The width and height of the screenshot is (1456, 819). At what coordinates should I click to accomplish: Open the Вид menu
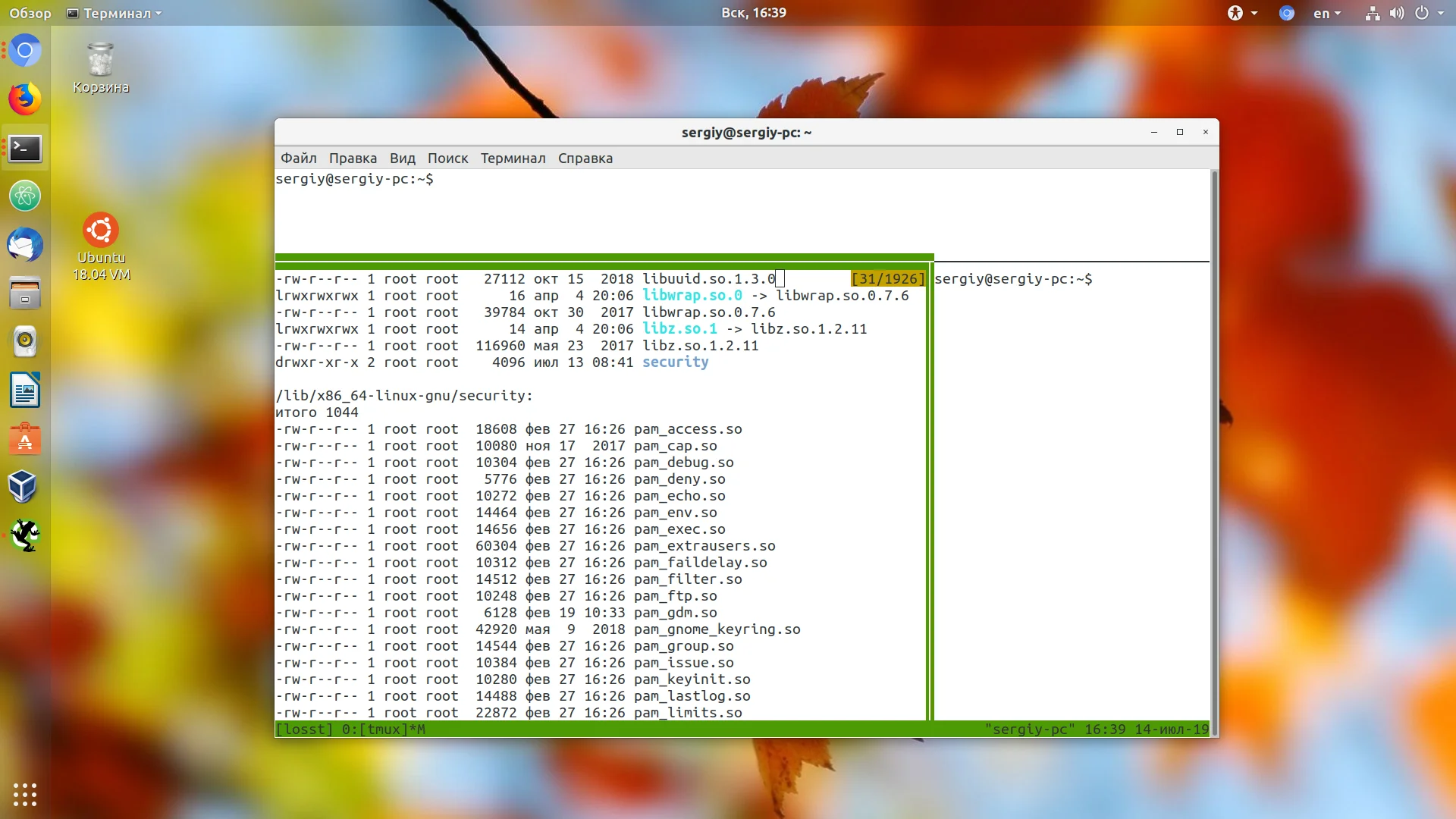(x=402, y=158)
